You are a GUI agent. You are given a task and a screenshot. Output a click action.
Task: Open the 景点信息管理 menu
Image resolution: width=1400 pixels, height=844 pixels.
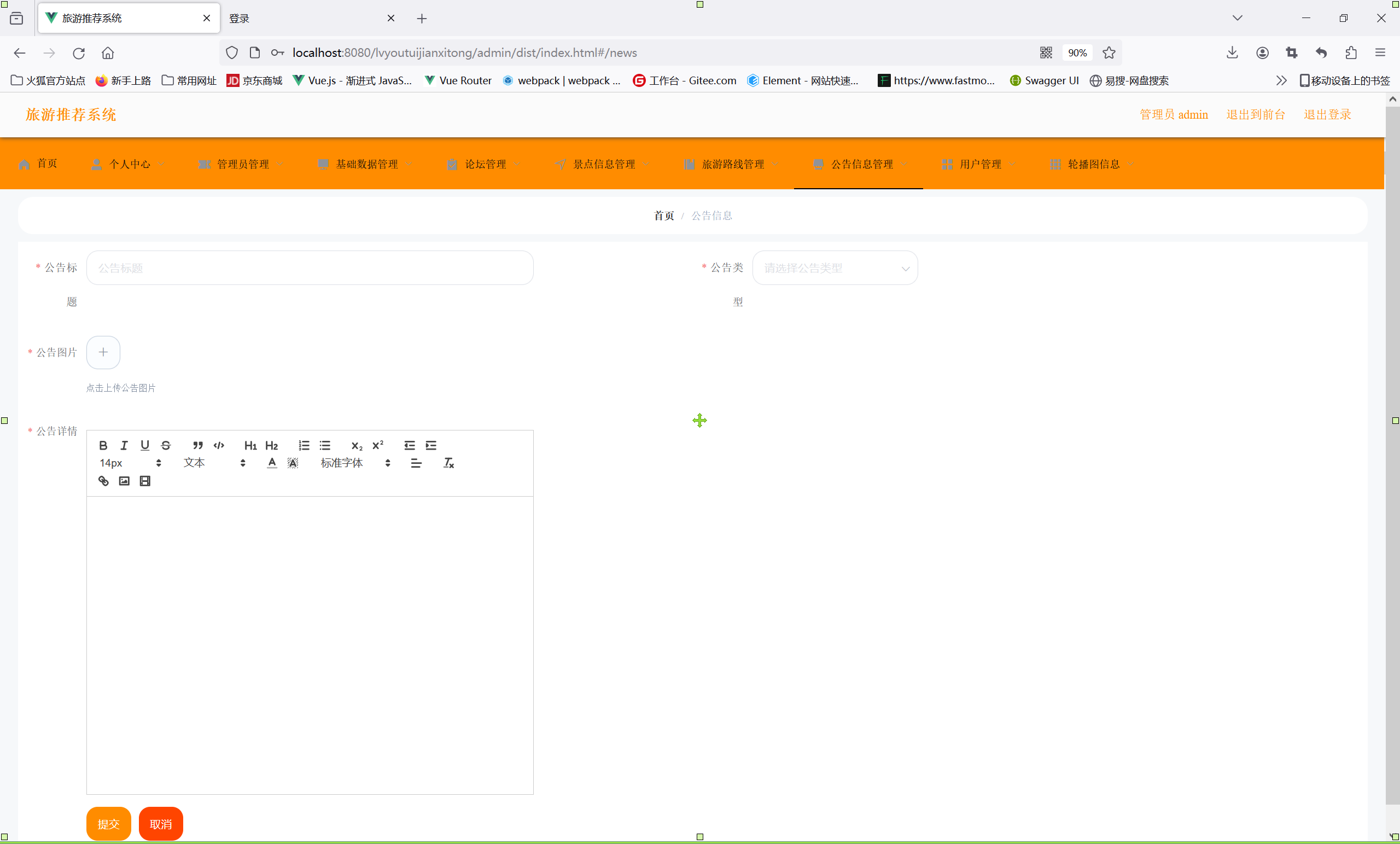point(603,164)
